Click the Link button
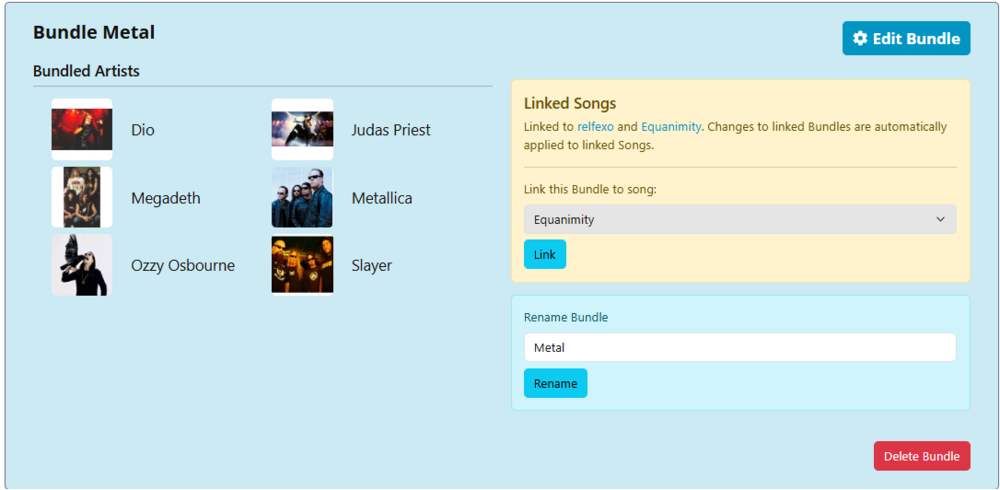This screenshot has width=1000, height=490. [x=545, y=255]
